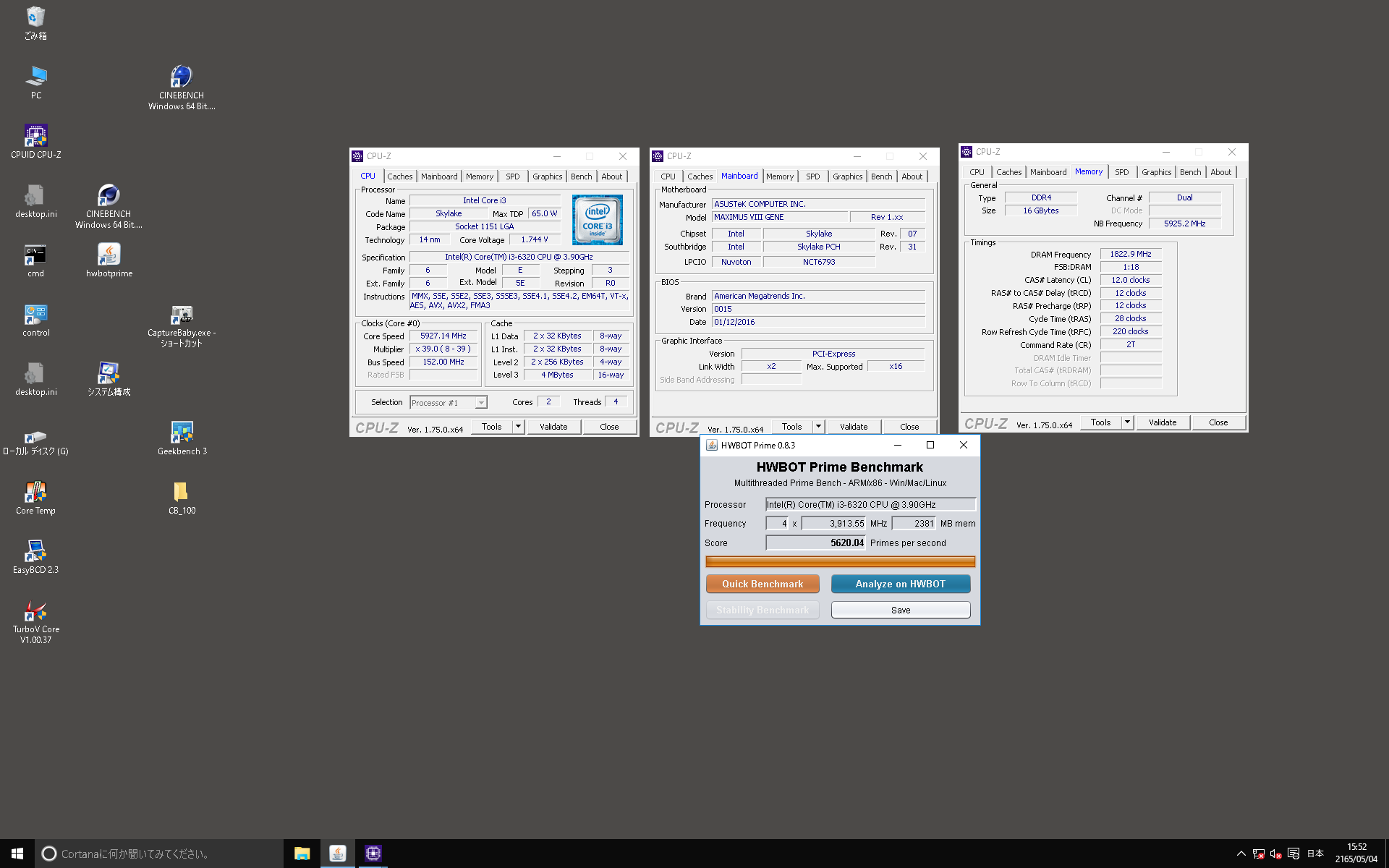Click Cortana search box
1389x868 pixels.
tap(159, 854)
